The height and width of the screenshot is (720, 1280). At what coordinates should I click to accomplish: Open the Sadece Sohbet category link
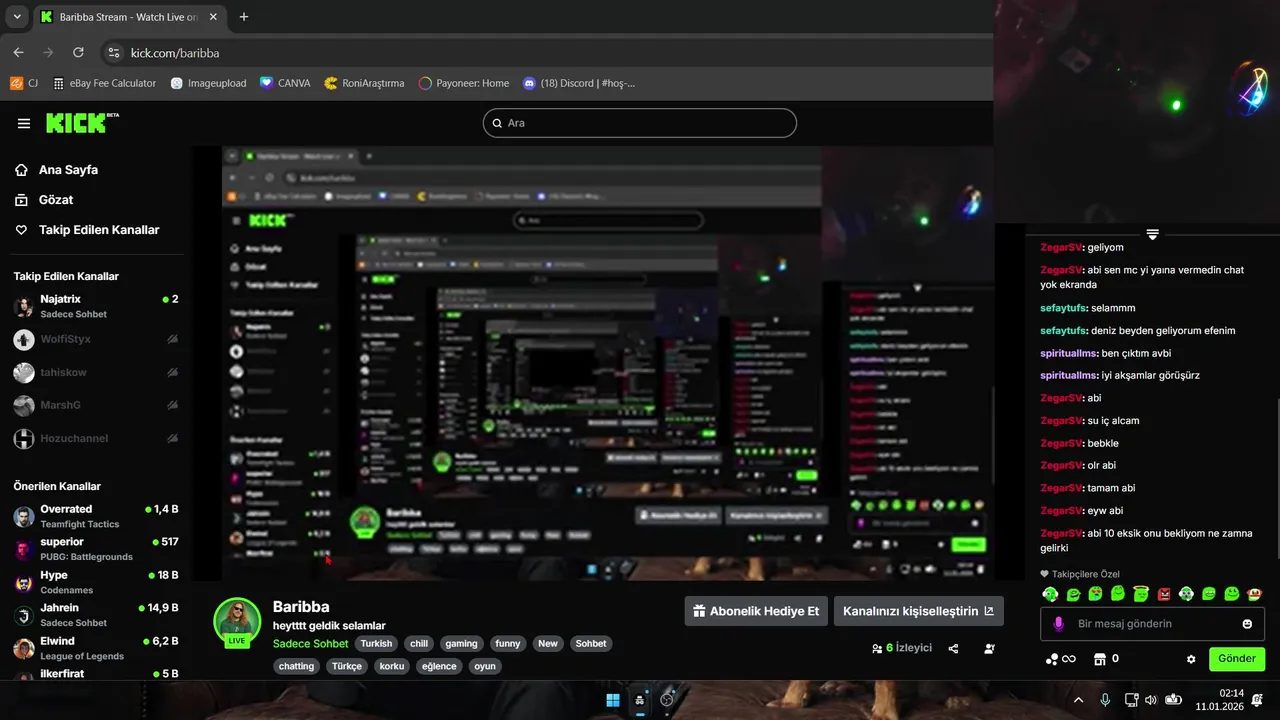tap(310, 644)
